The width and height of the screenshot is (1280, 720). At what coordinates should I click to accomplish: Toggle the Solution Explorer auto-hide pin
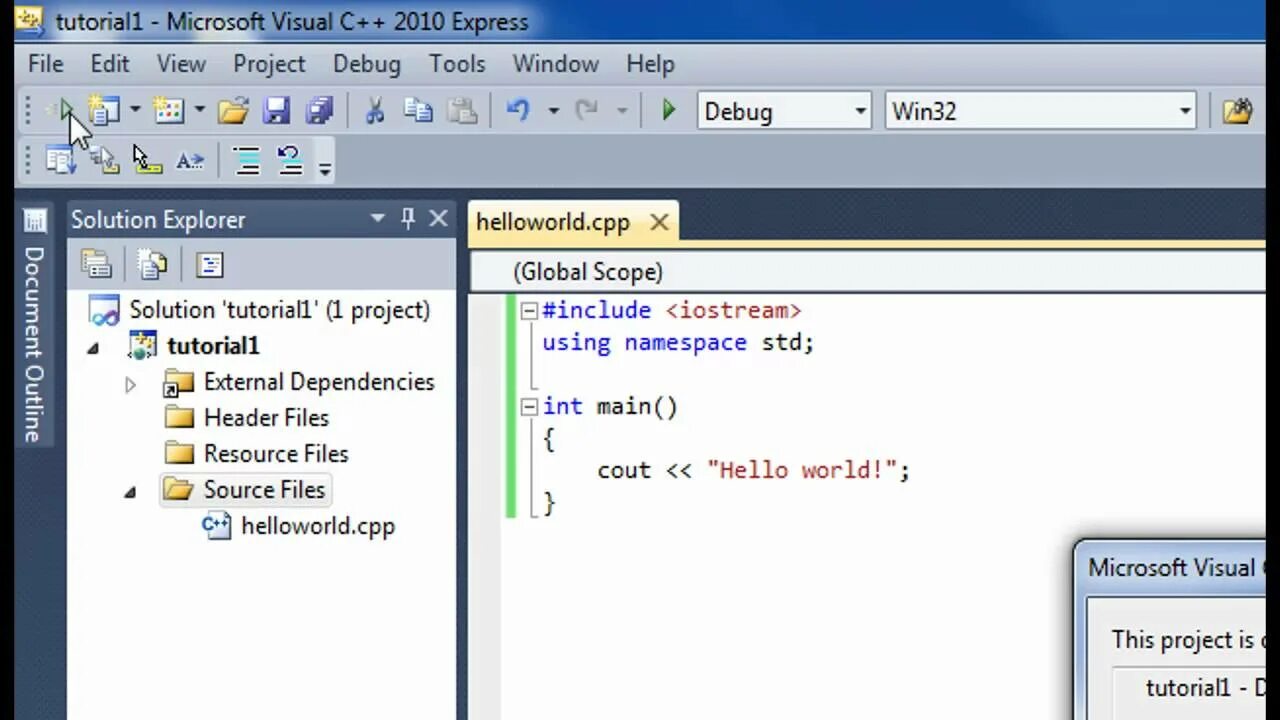(x=407, y=218)
